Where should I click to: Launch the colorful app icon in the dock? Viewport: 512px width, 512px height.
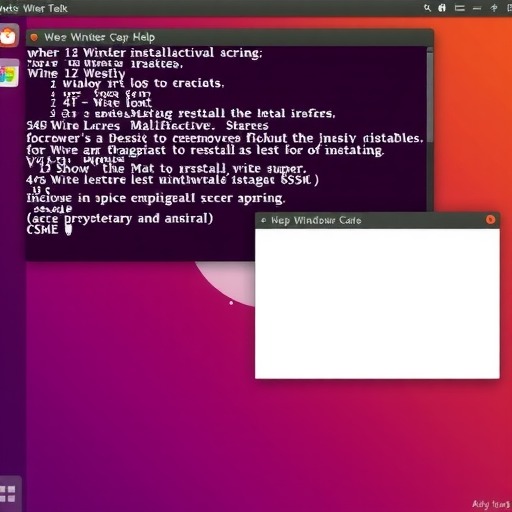pos(9,73)
